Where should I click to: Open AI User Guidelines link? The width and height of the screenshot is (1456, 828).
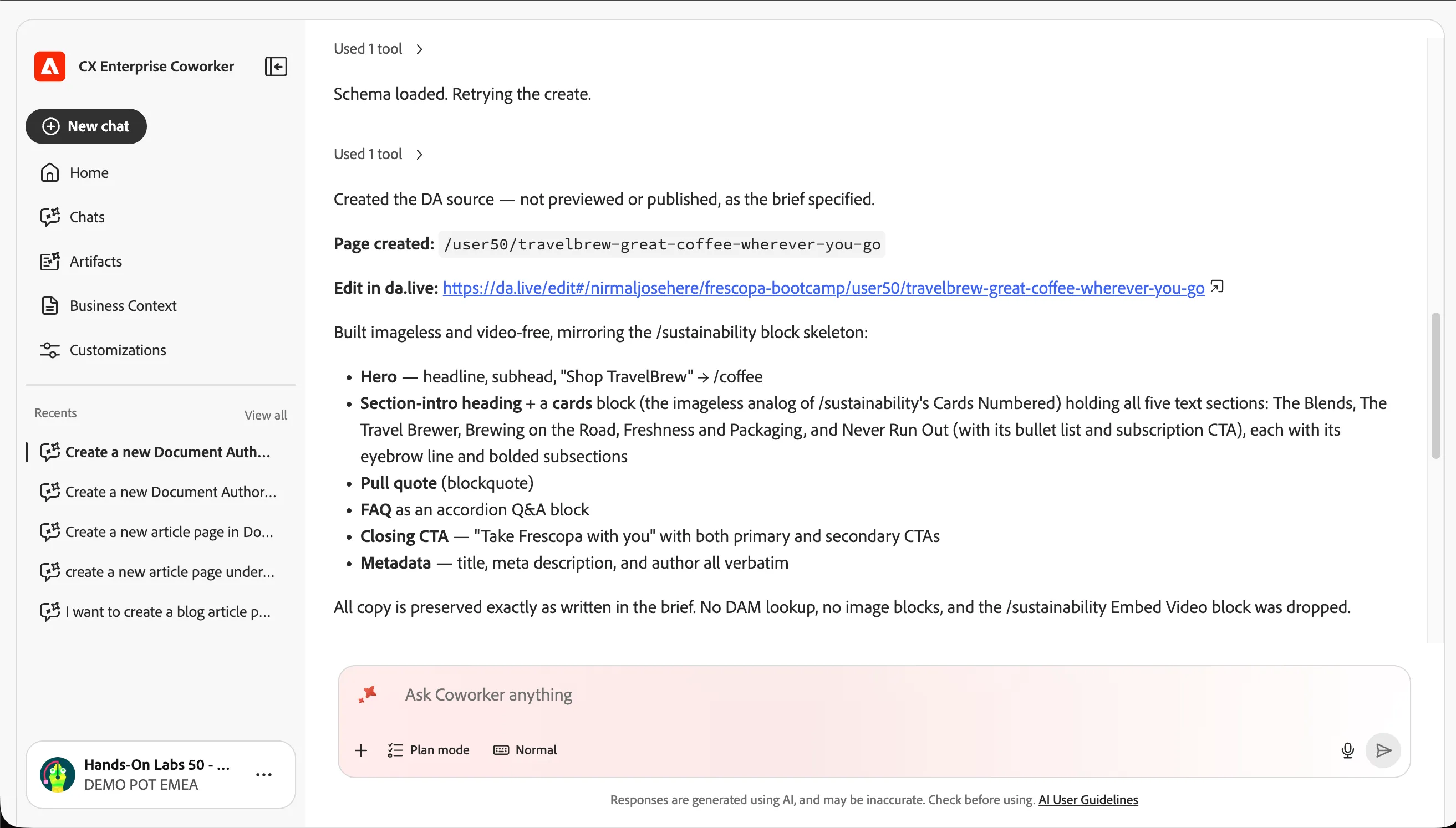pyautogui.click(x=1088, y=800)
